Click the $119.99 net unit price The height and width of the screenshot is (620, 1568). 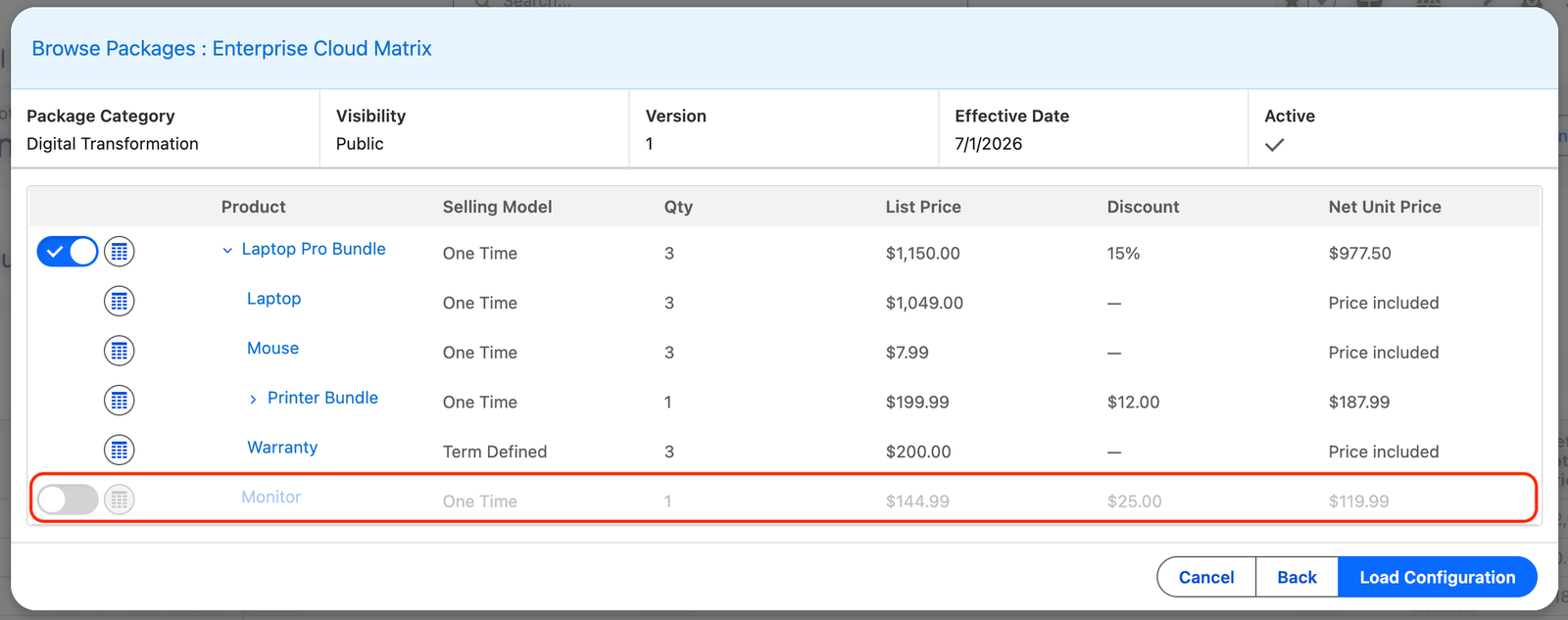pos(1359,501)
